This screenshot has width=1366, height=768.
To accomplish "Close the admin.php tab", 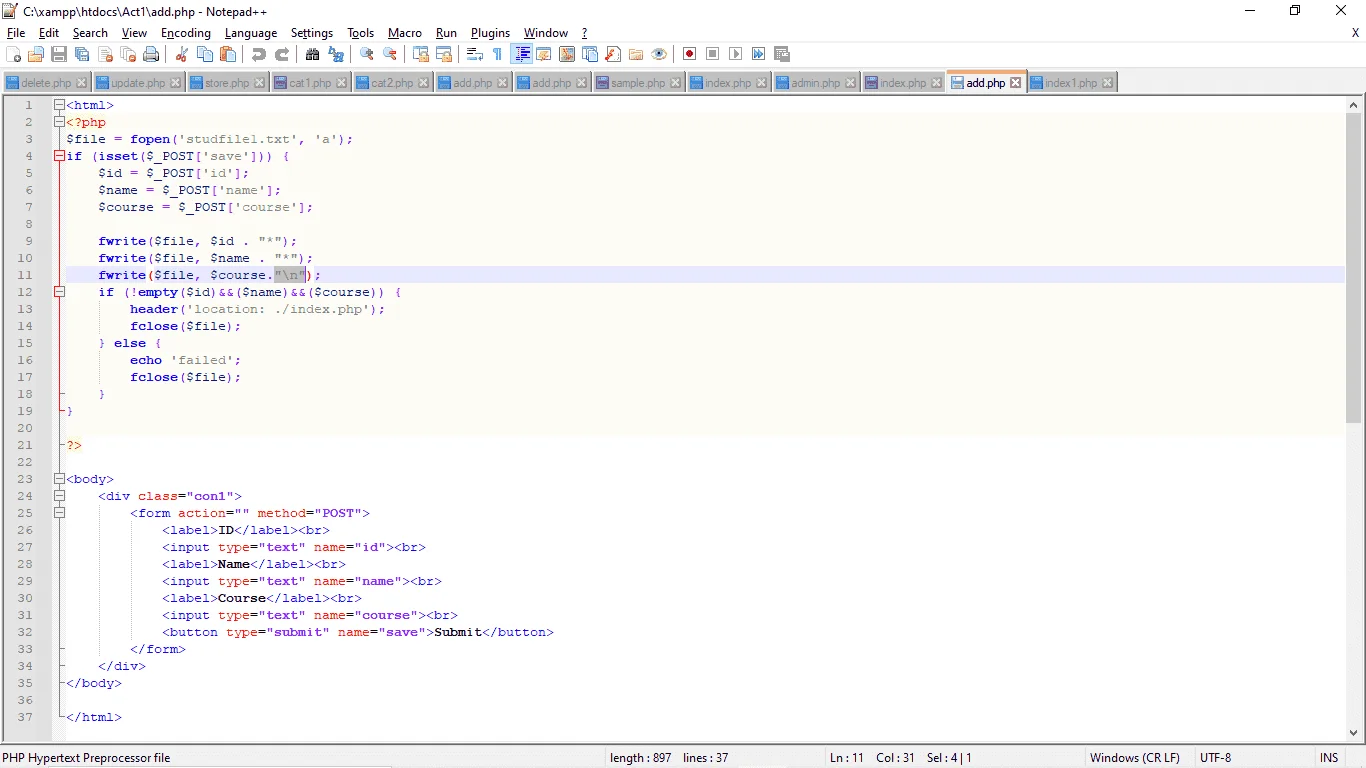I will (851, 83).
